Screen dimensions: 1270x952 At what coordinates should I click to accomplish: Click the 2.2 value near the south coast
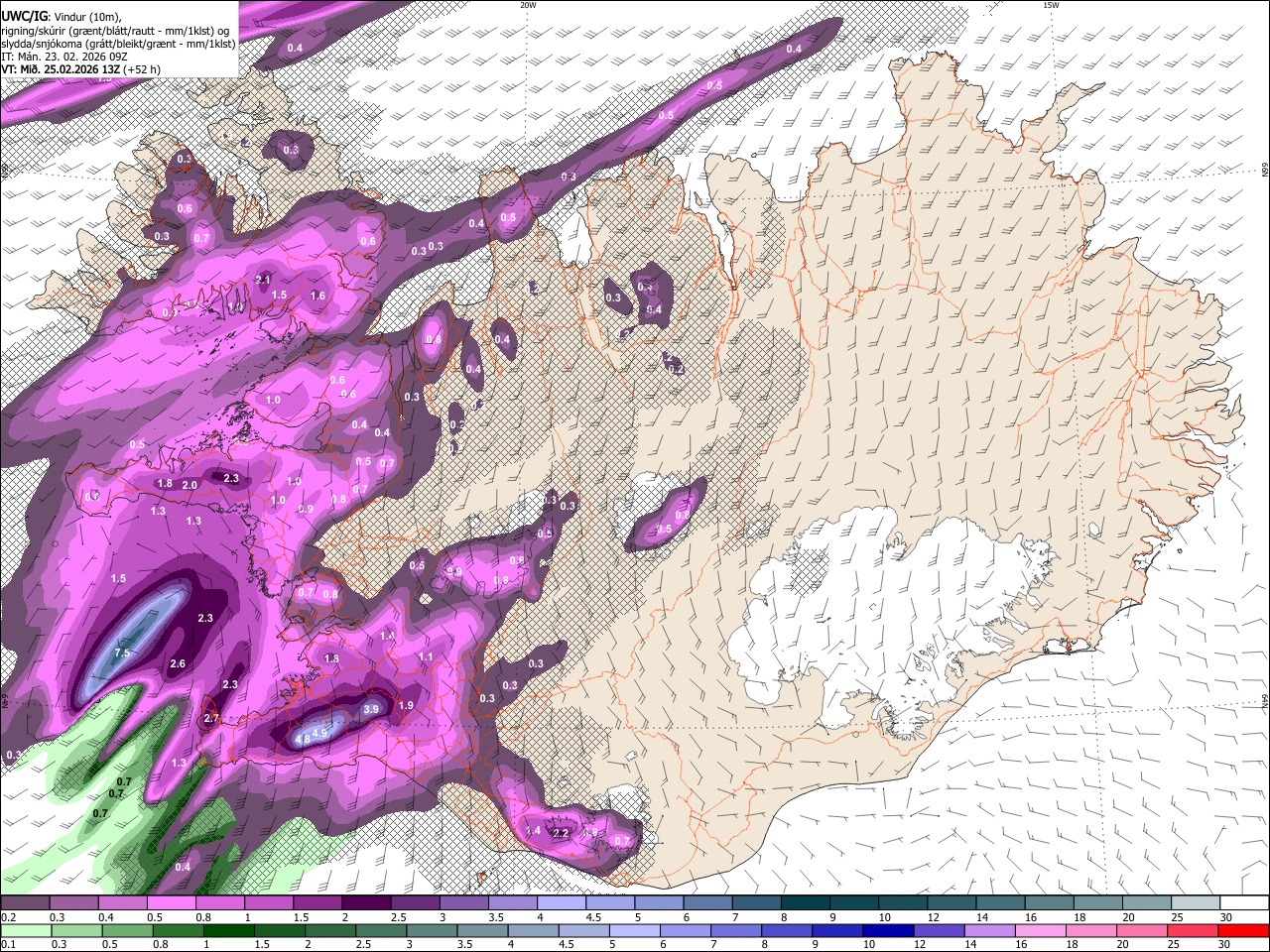coord(561,833)
